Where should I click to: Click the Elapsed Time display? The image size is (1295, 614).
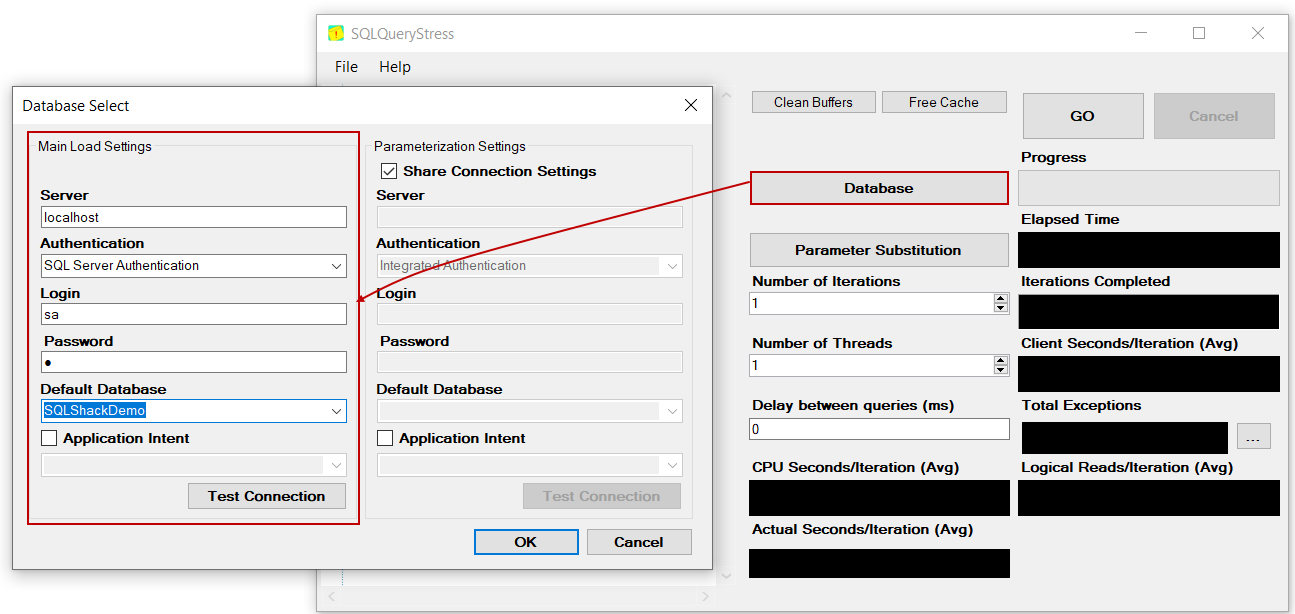click(x=1149, y=250)
